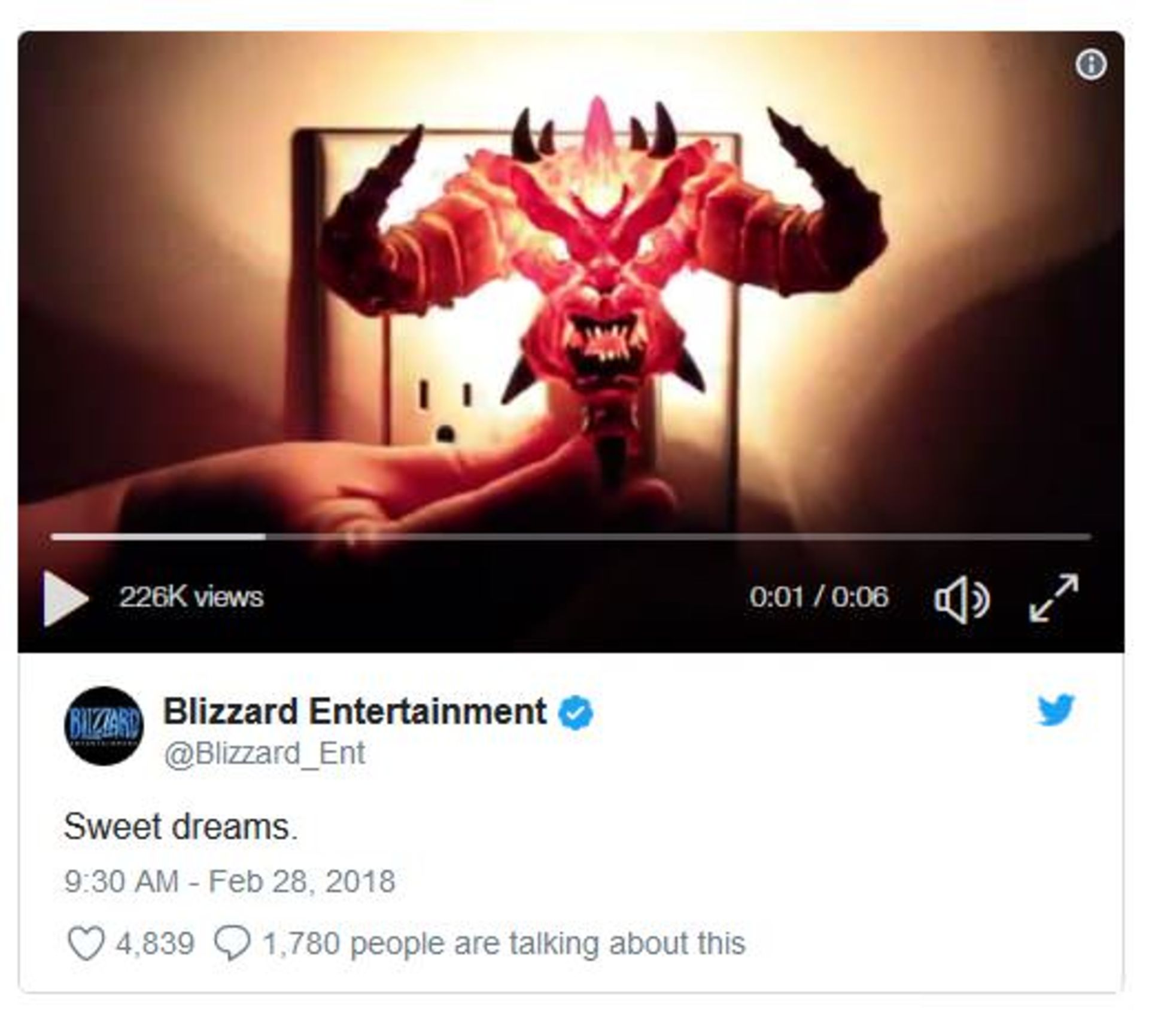Open the Blizzard profile avatar
Screen dimensions: 1149x1036
[104, 726]
